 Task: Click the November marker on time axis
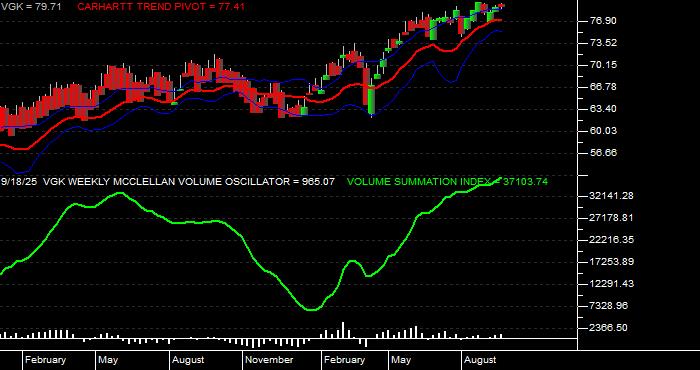point(270,360)
